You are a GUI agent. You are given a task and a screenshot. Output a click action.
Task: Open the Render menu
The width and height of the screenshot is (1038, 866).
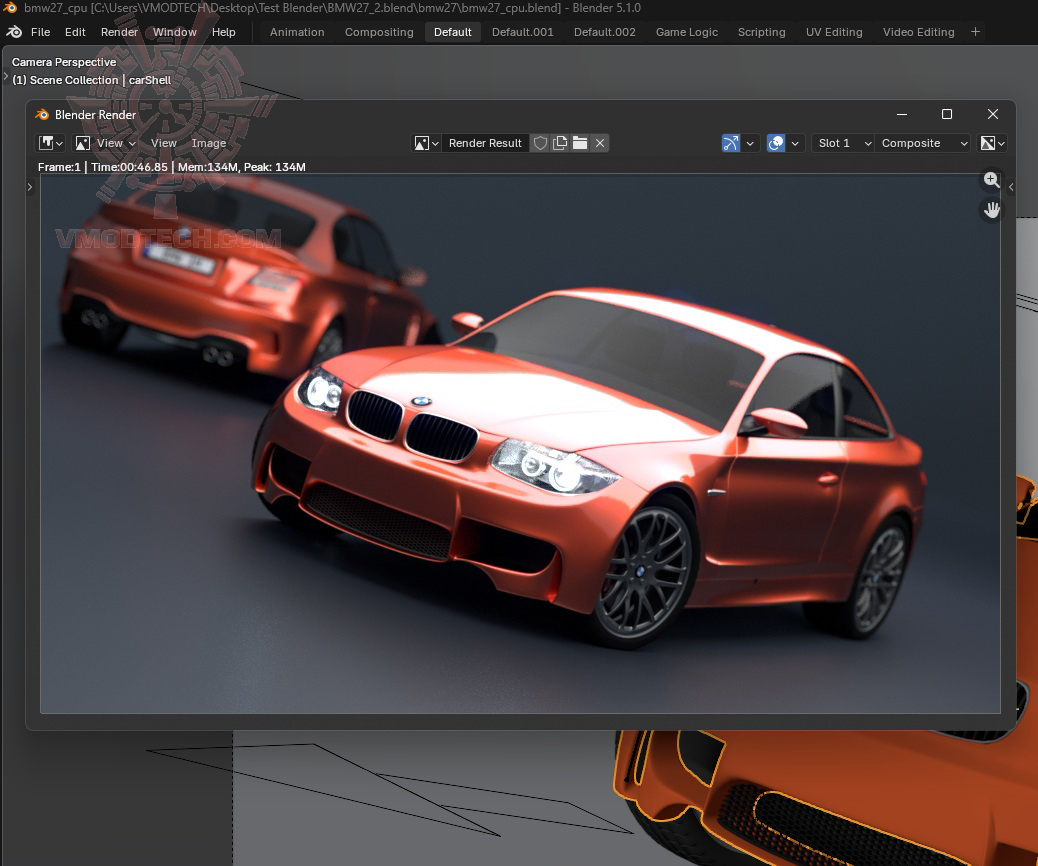[119, 32]
